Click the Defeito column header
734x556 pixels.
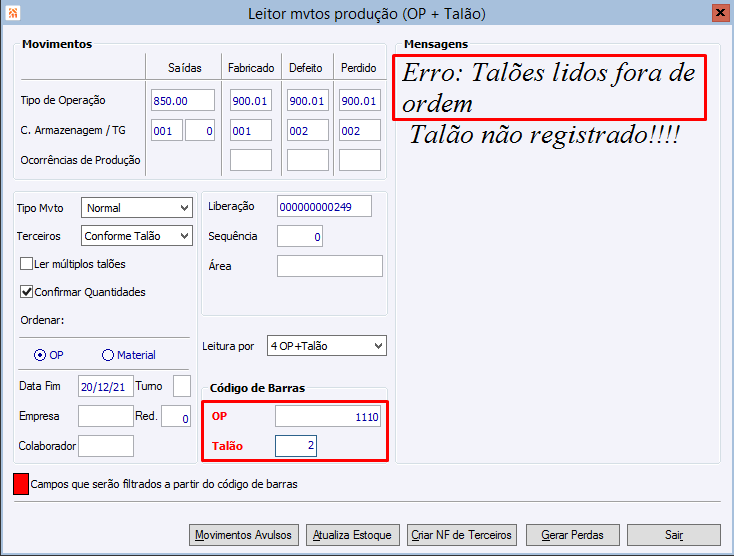pos(306,68)
